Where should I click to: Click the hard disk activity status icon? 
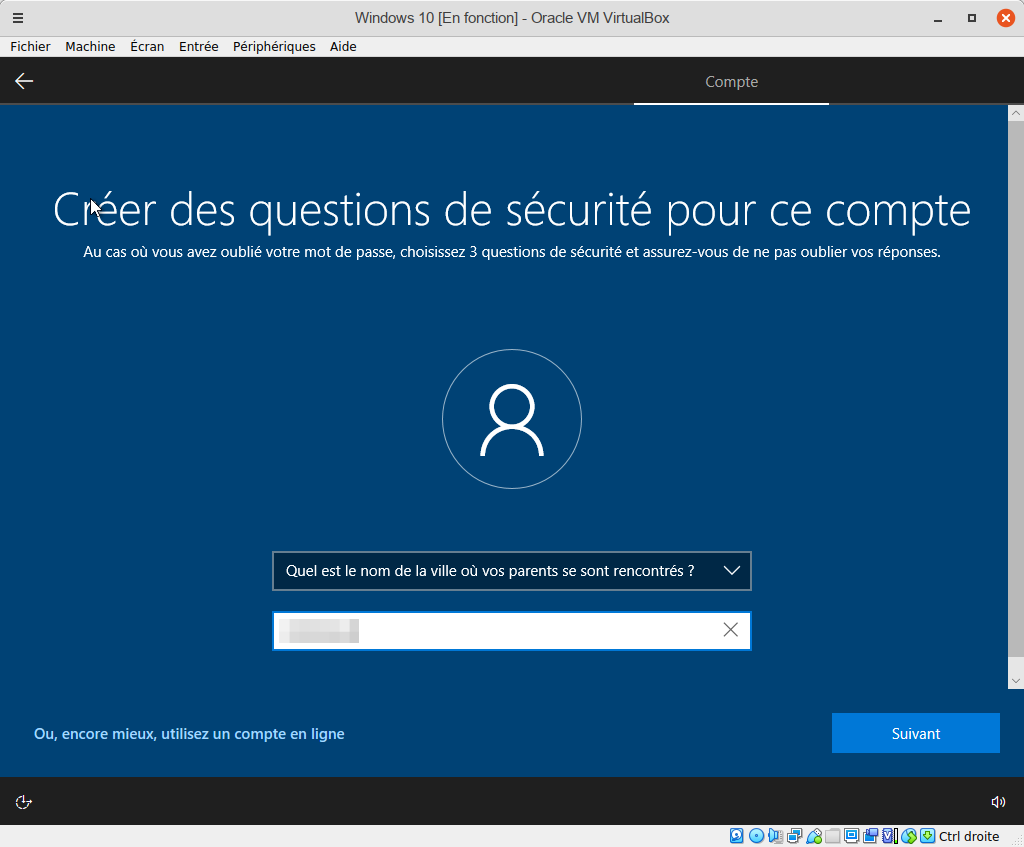737,836
